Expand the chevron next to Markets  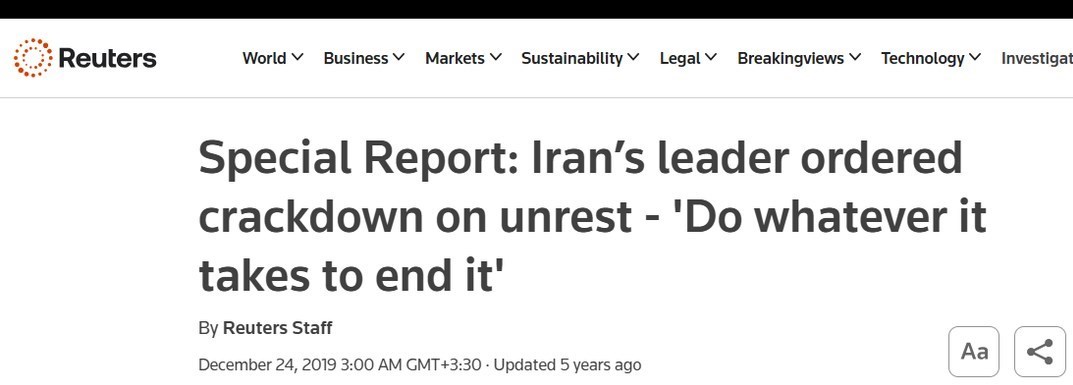(495, 58)
